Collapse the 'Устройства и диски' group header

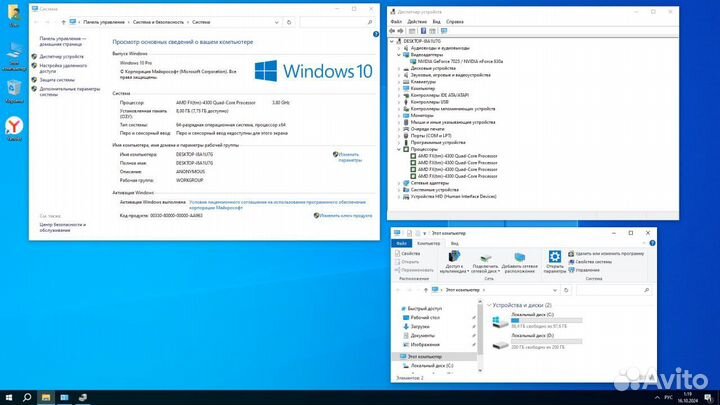click(x=487, y=304)
